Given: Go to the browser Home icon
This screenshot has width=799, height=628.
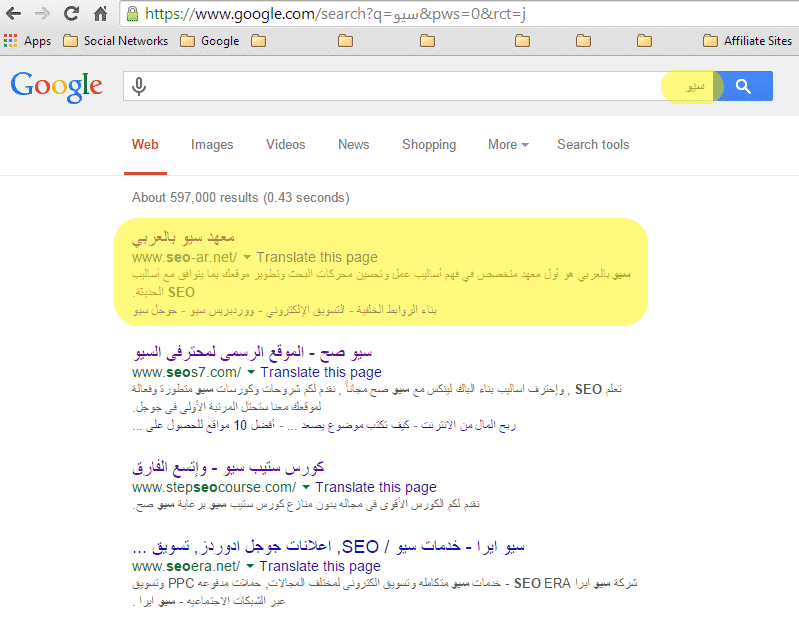Looking at the screenshot, I should [x=100, y=13].
